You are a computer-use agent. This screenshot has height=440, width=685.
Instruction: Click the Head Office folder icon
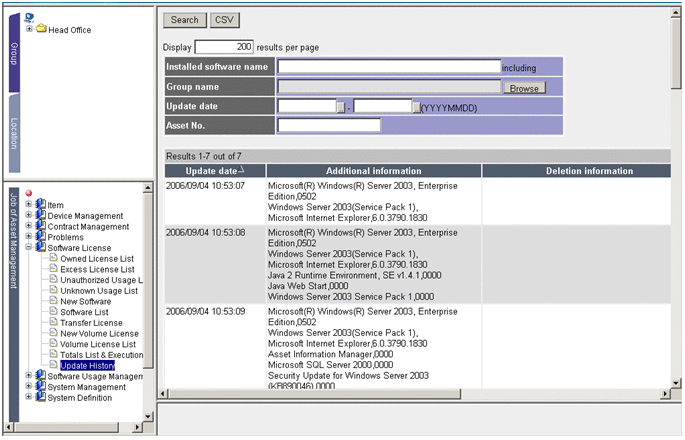point(42,29)
